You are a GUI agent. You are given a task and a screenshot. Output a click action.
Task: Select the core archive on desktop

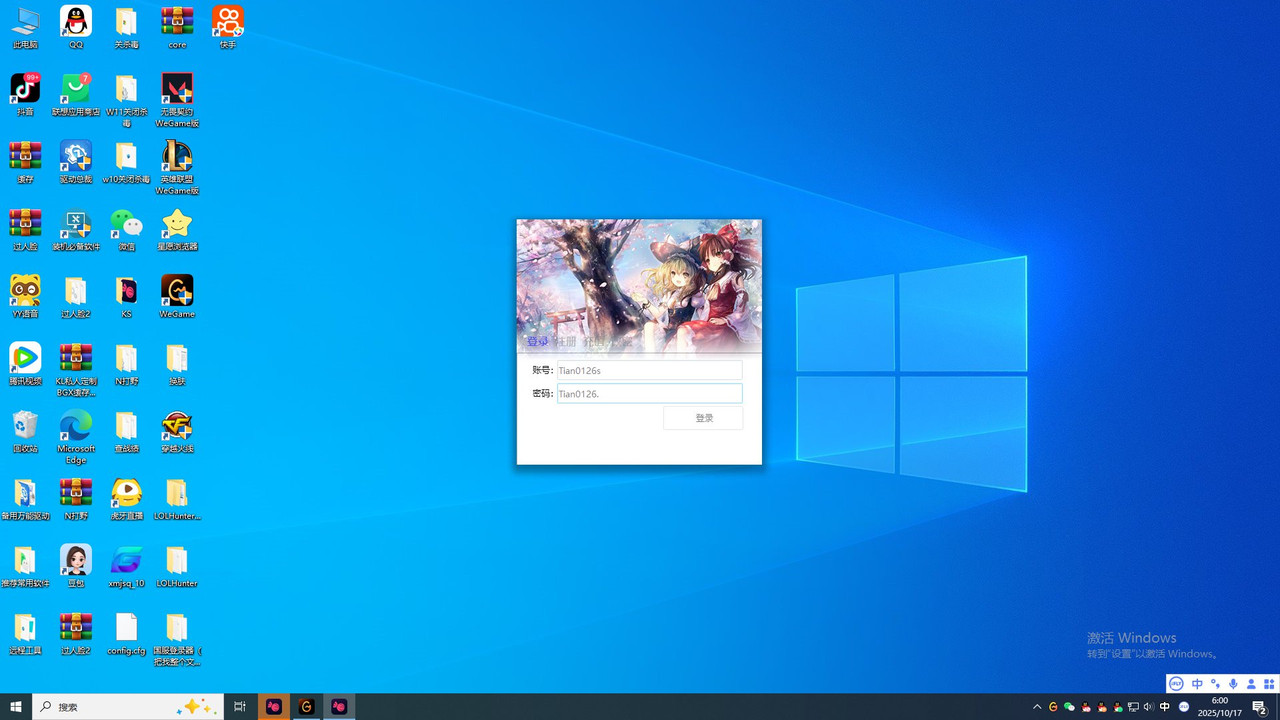point(177,27)
